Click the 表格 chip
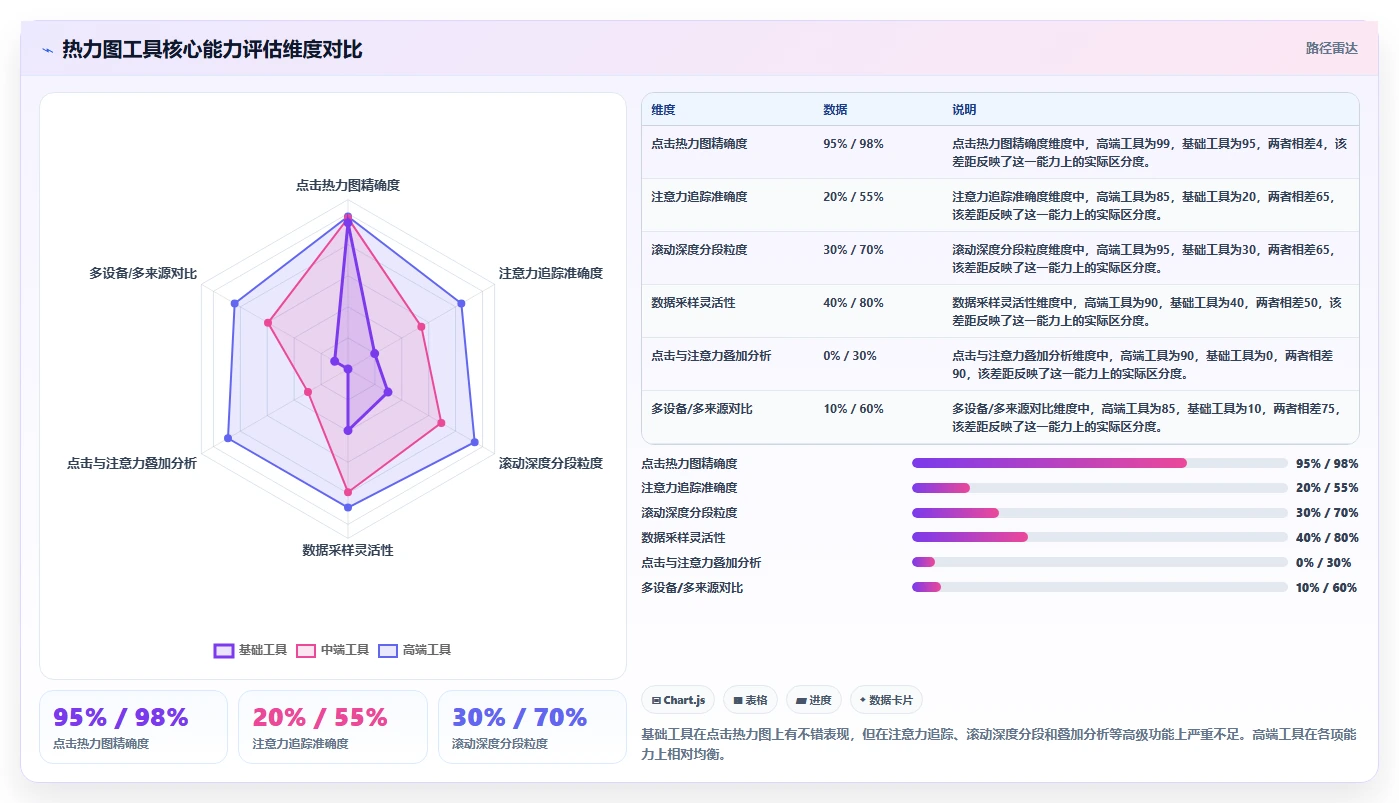This screenshot has height=803, width=1399. 750,700
